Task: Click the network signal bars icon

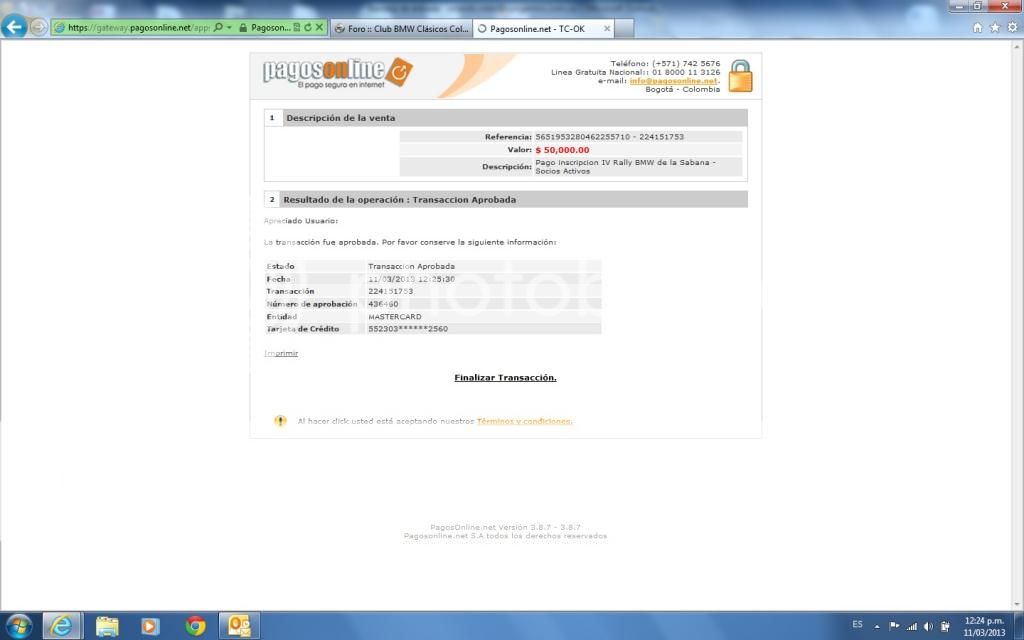Action: coord(911,626)
